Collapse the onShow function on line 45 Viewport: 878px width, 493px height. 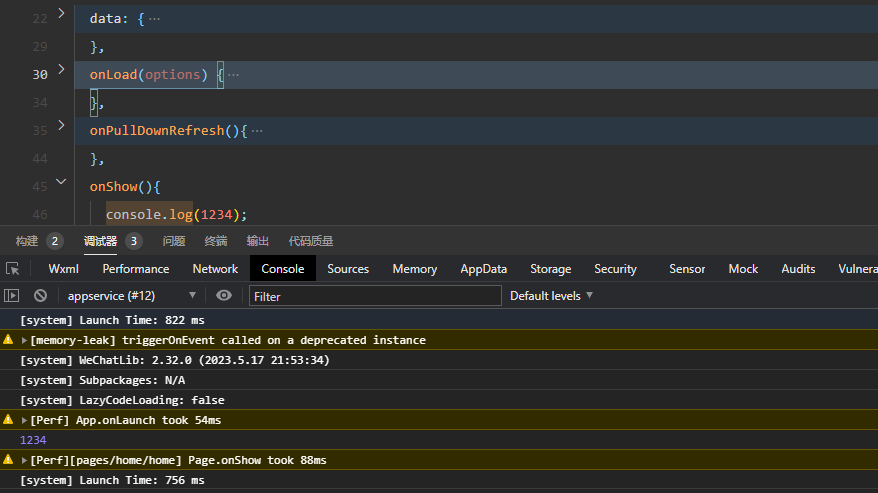[62, 181]
